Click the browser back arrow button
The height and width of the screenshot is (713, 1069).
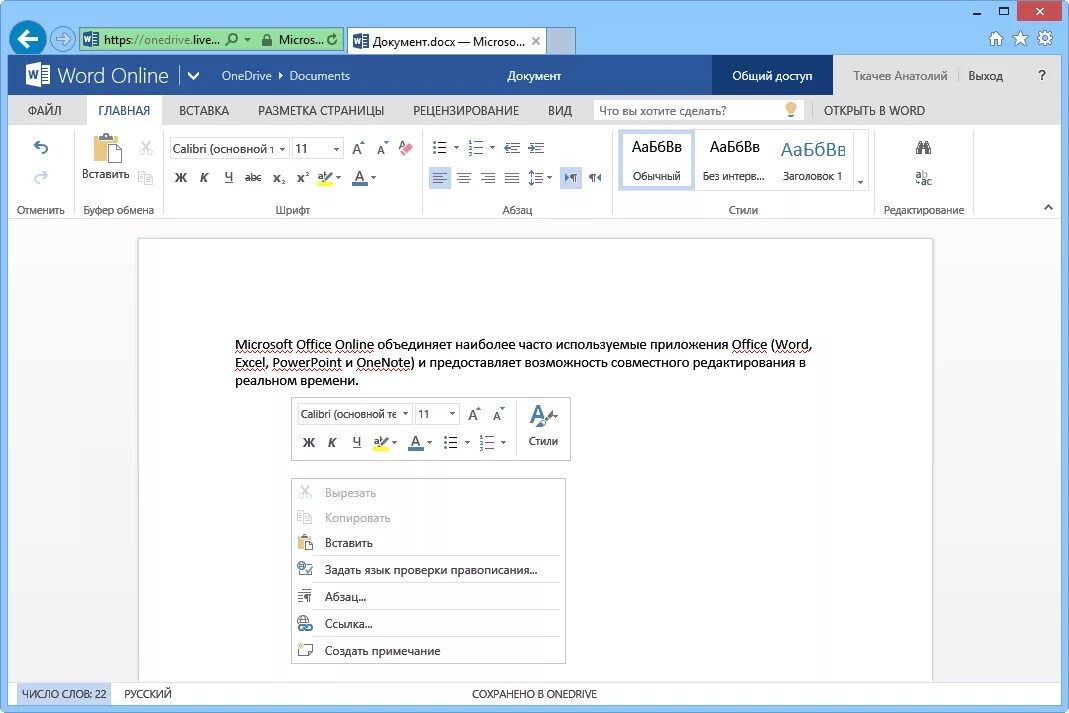pos(27,39)
